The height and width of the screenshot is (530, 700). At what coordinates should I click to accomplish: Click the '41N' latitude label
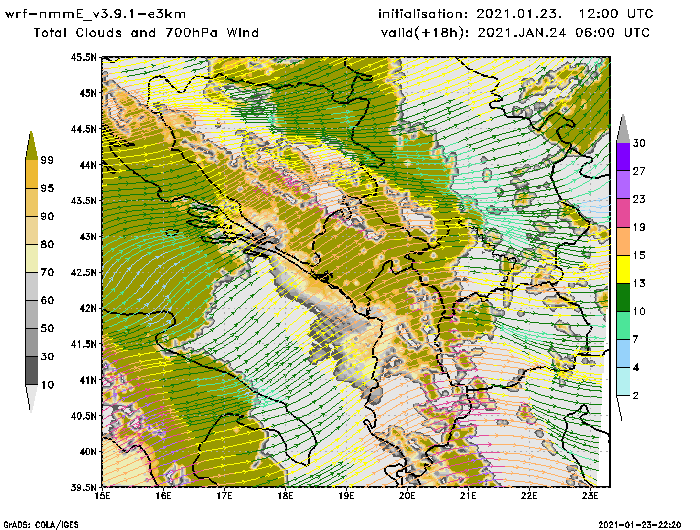click(x=88, y=380)
